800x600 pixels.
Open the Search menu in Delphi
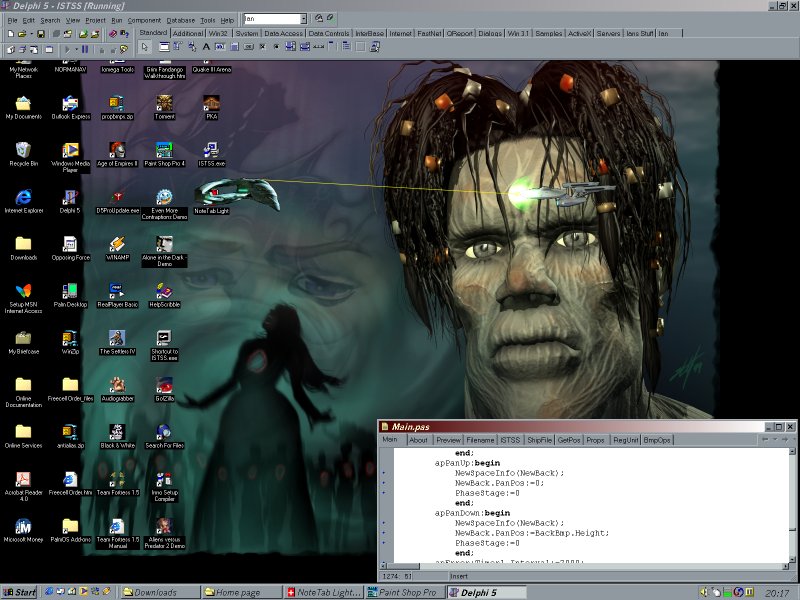50,20
